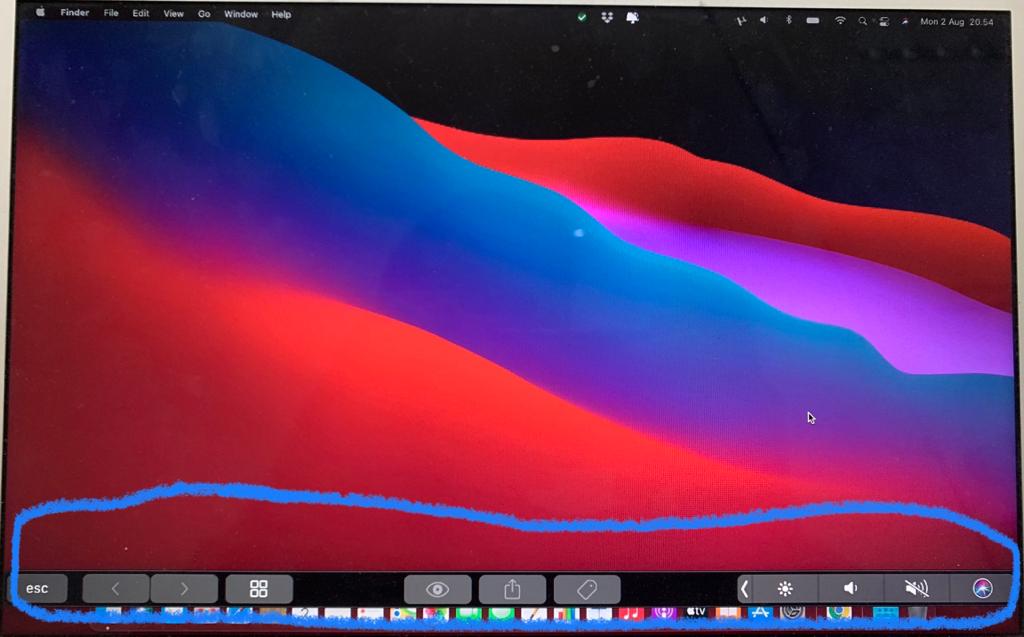Viewport: 1024px width, 637px height.
Task: Open the Help menu
Action: pyautogui.click(x=281, y=14)
